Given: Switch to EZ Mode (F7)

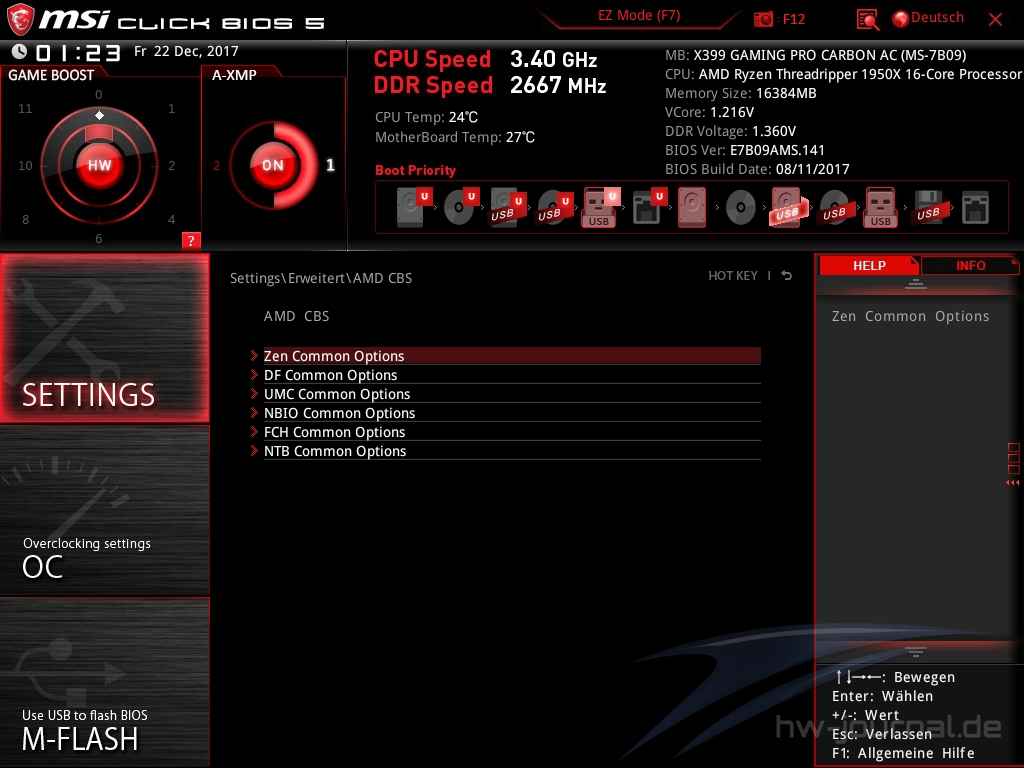Looking at the screenshot, I should 639,16.
